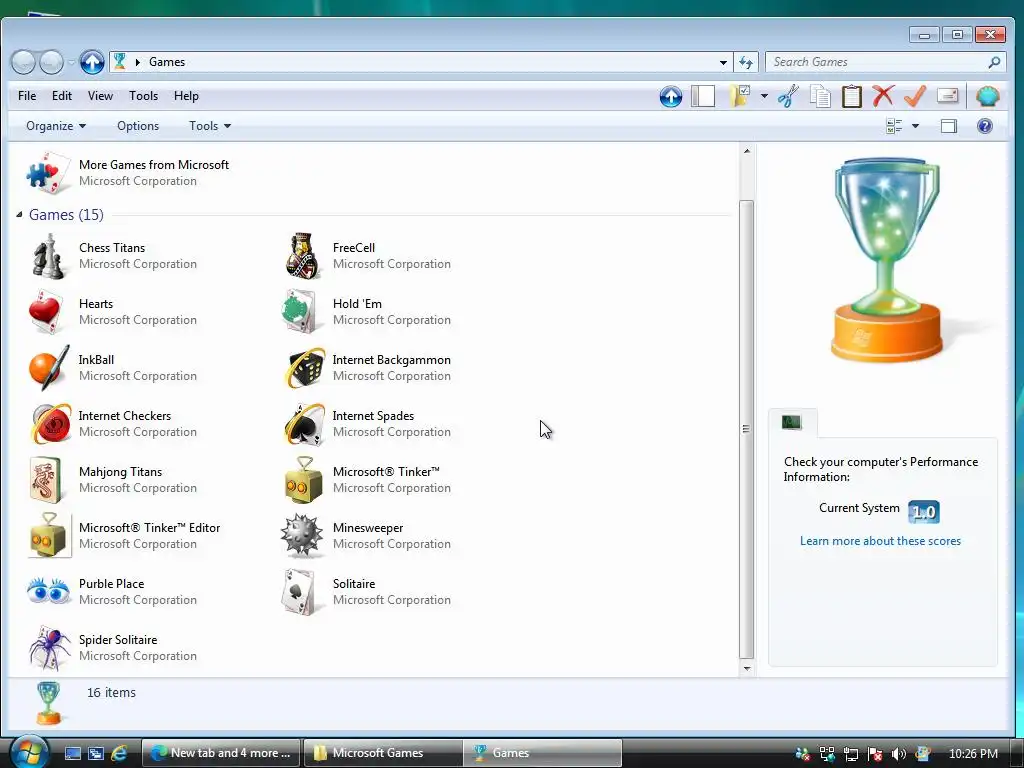Image resolution: width=1024 pixels, height=768 pixels.
Task: Click the Forward navigation button
Action: 51,63
